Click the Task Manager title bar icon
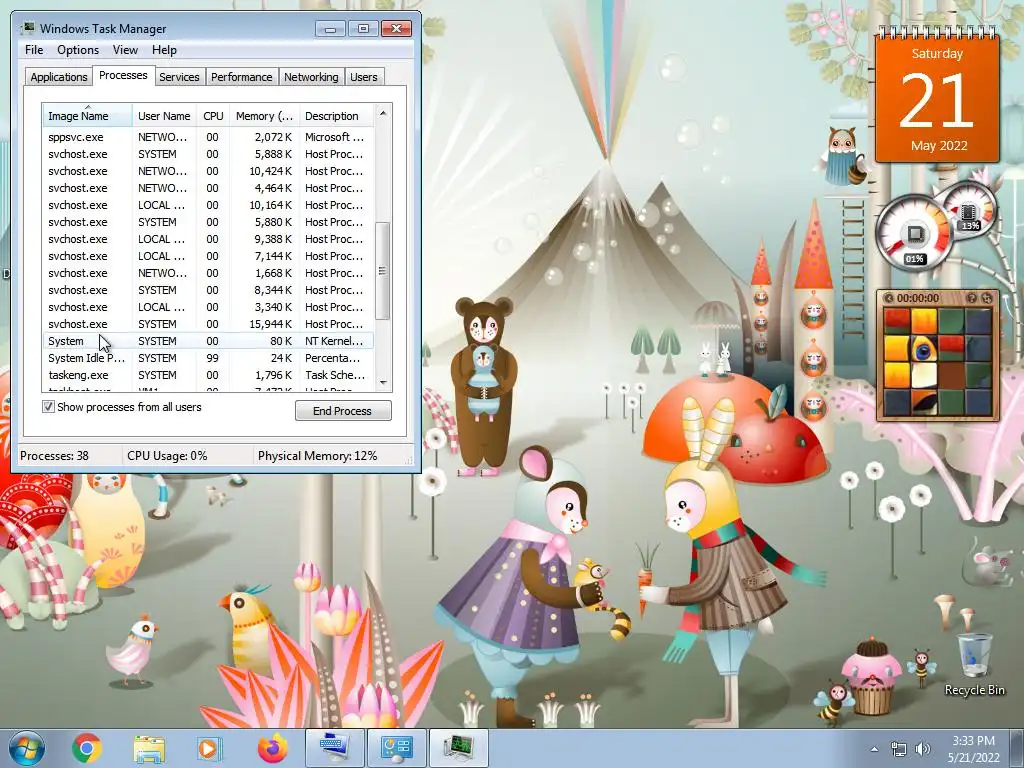The image size is (1024, 768). pyautogui.click(x=27, y=28)
